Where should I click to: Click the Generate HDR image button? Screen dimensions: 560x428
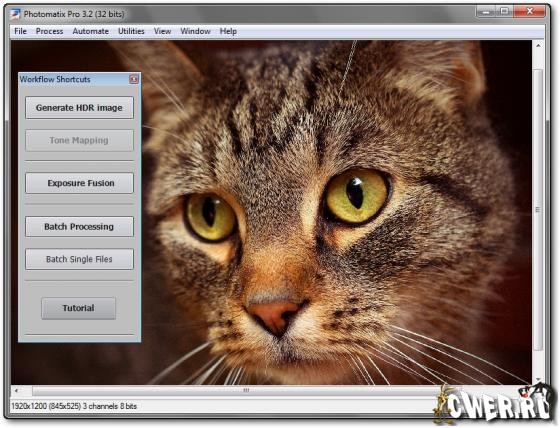point(79,108)
